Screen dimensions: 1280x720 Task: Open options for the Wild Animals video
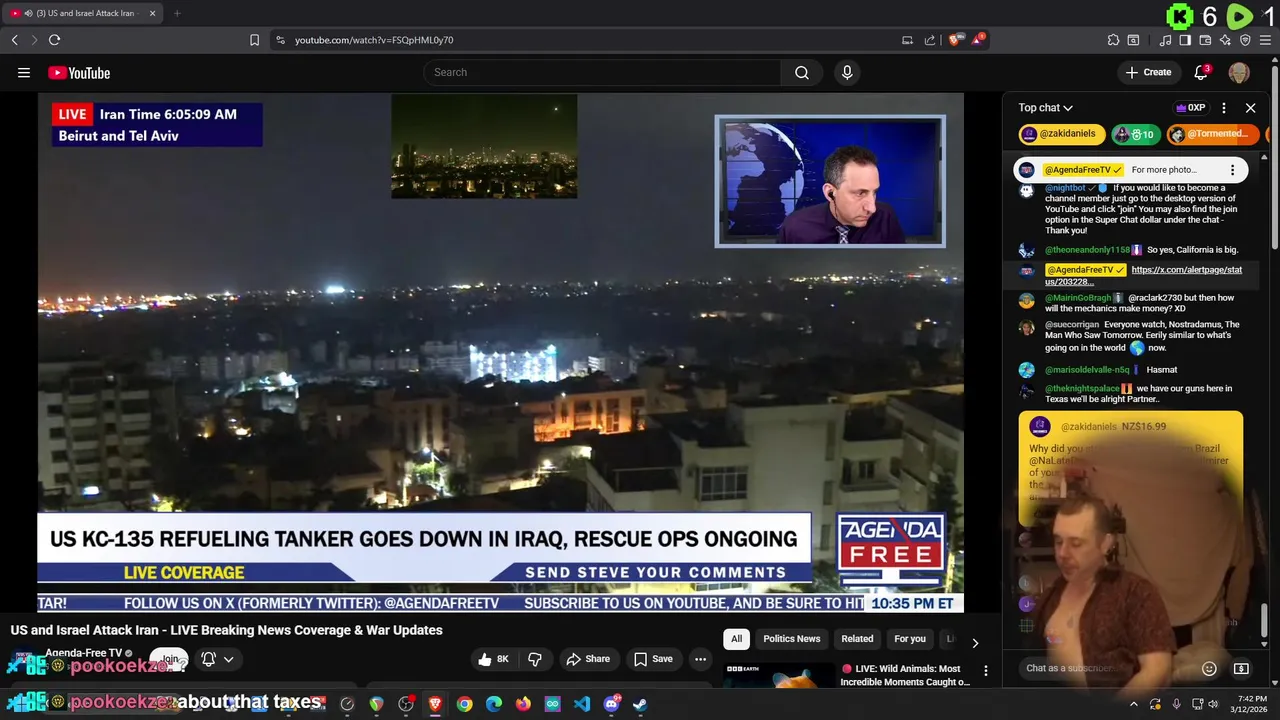(985, 671)
